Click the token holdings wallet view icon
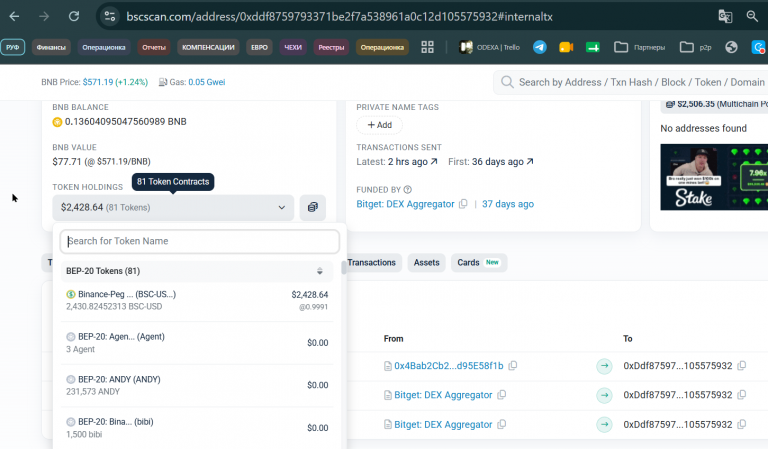The height and width of the screenshot is (449, 768). pyautogui.click(x=312, y=208)
